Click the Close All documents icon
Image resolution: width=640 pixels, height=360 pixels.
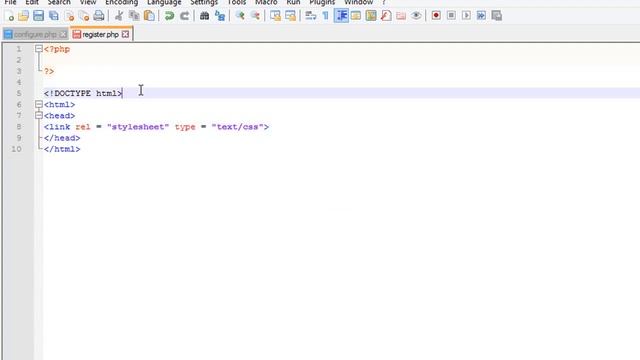[x=84, y=16]
